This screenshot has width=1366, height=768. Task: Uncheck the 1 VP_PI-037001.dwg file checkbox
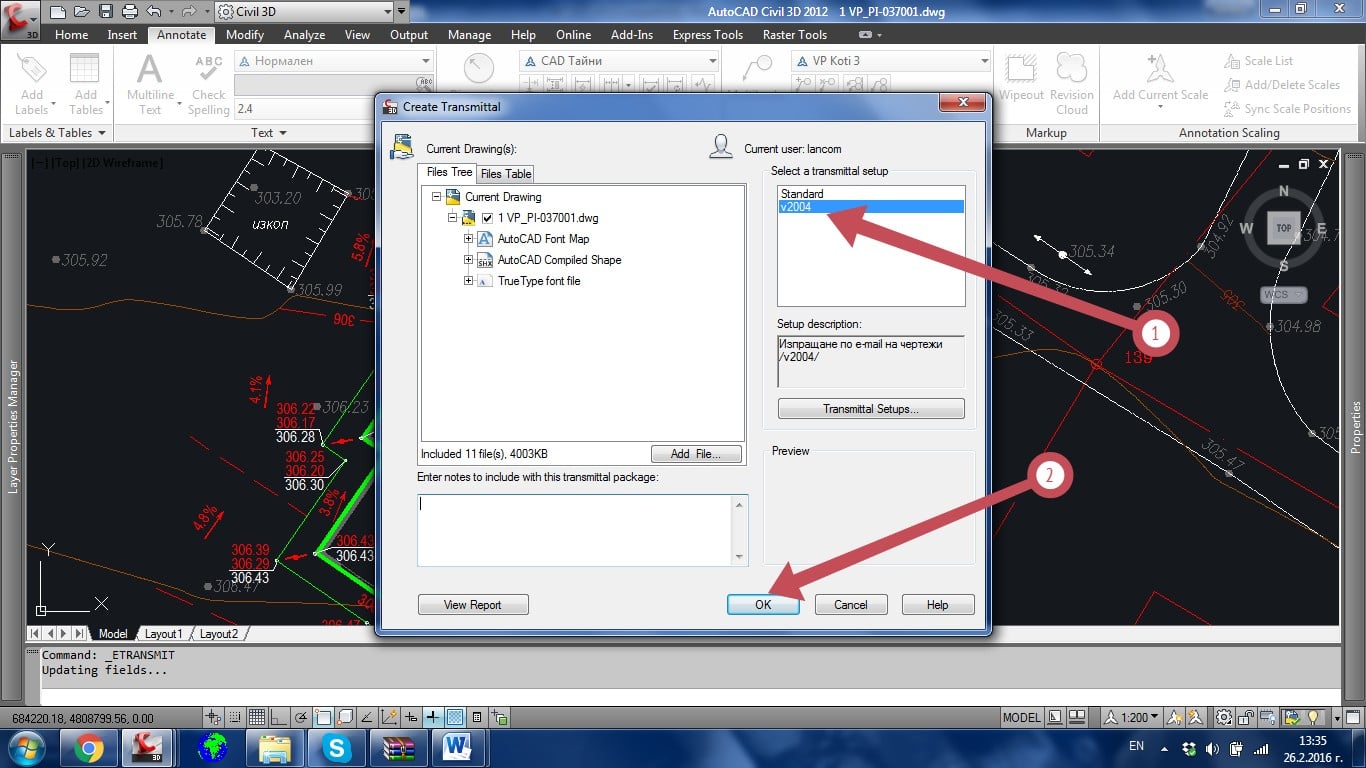tap(487, 218)
